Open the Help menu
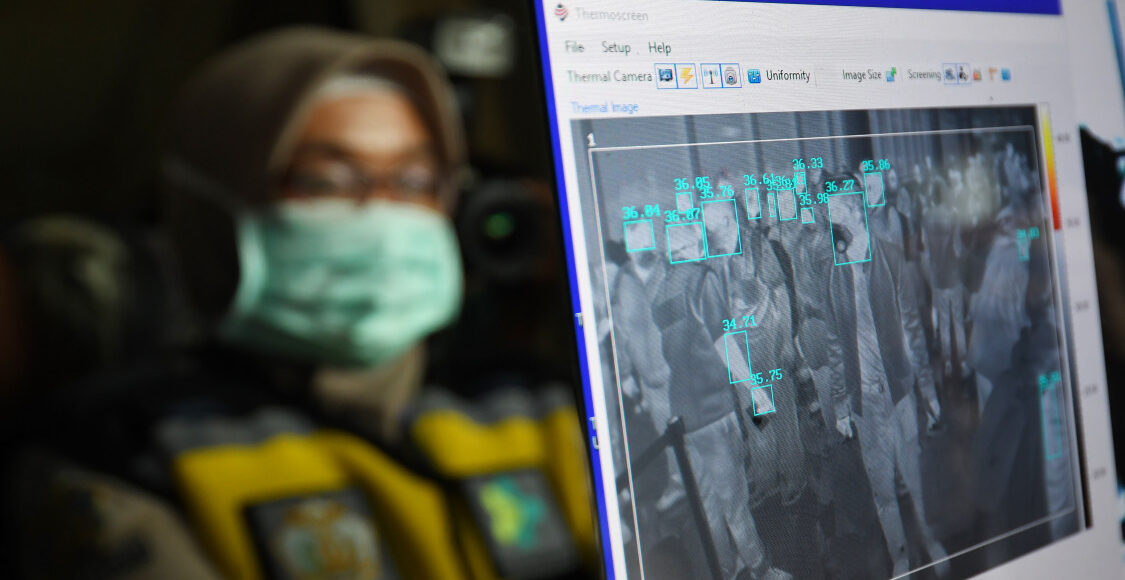This screenshot has height=580, width=1125. pos(659,48)
